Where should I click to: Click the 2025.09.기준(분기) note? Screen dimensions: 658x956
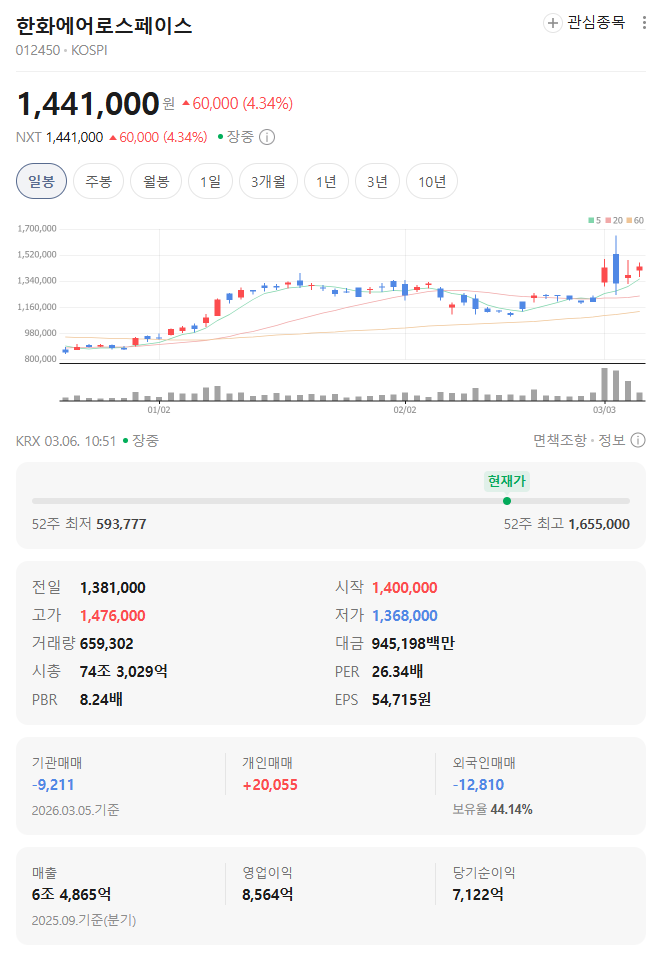click(84, 920)
